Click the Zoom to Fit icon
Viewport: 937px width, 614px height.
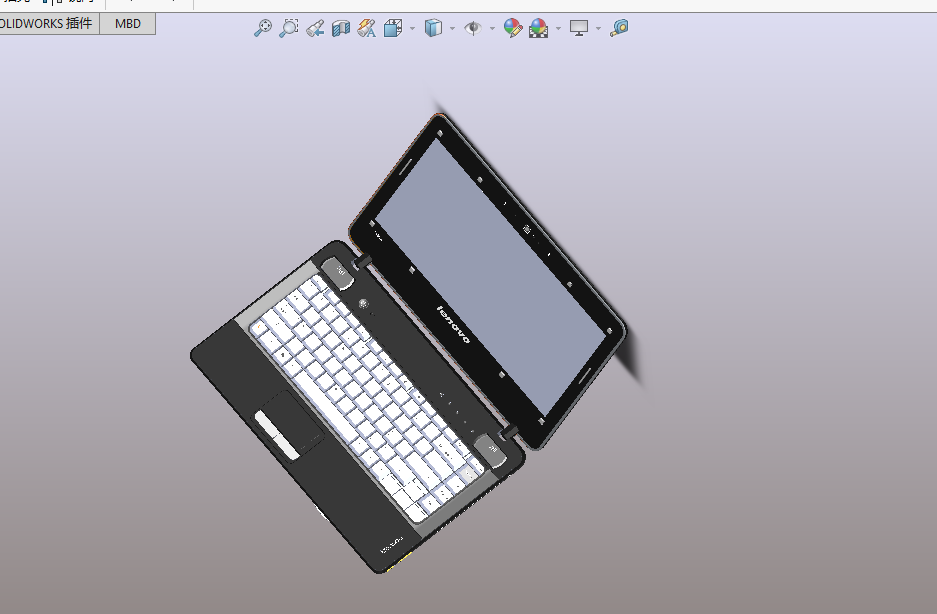click(x=263, y=28)
